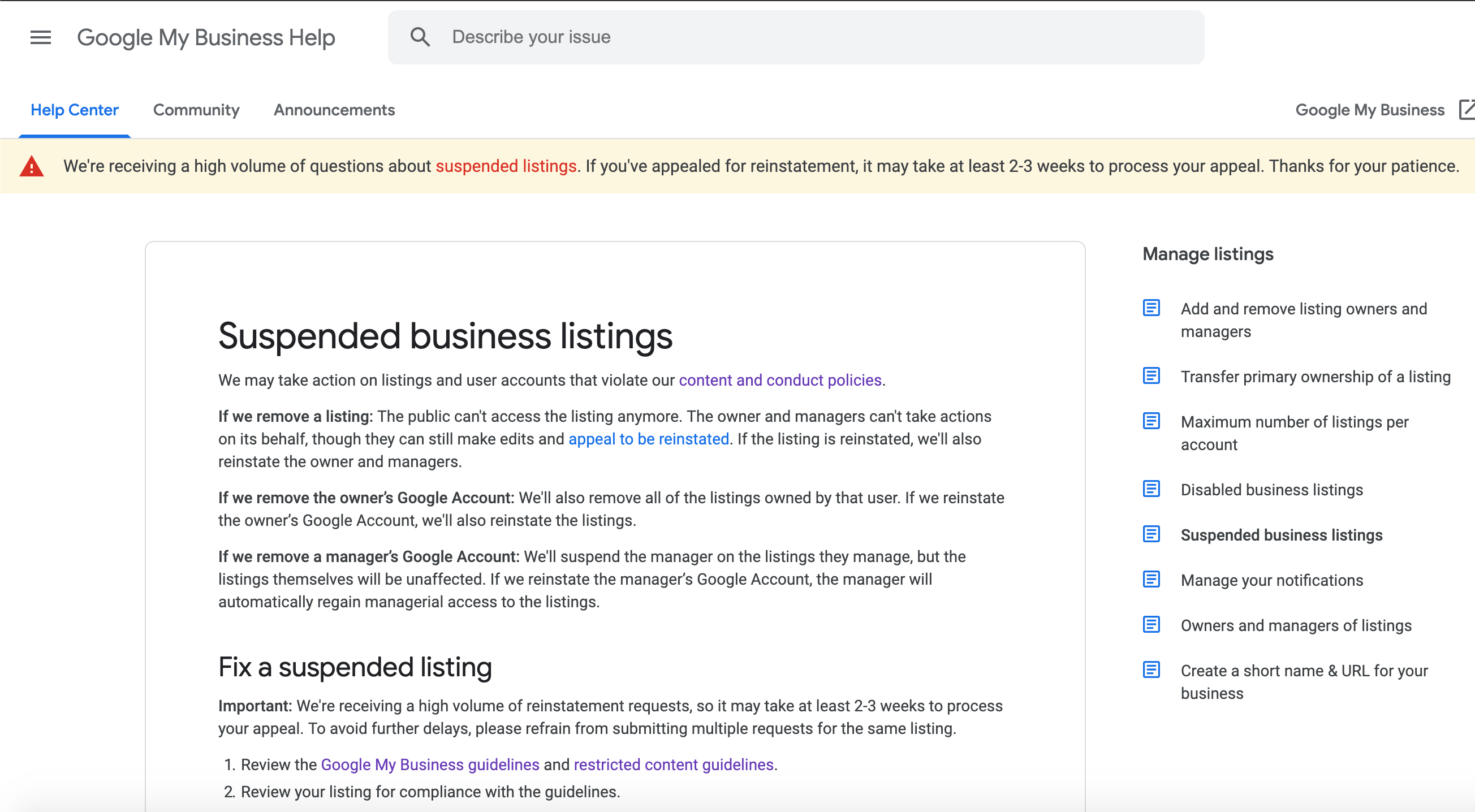Open the content and conduct policies link

pyautogui.click(x=780, y=380)
